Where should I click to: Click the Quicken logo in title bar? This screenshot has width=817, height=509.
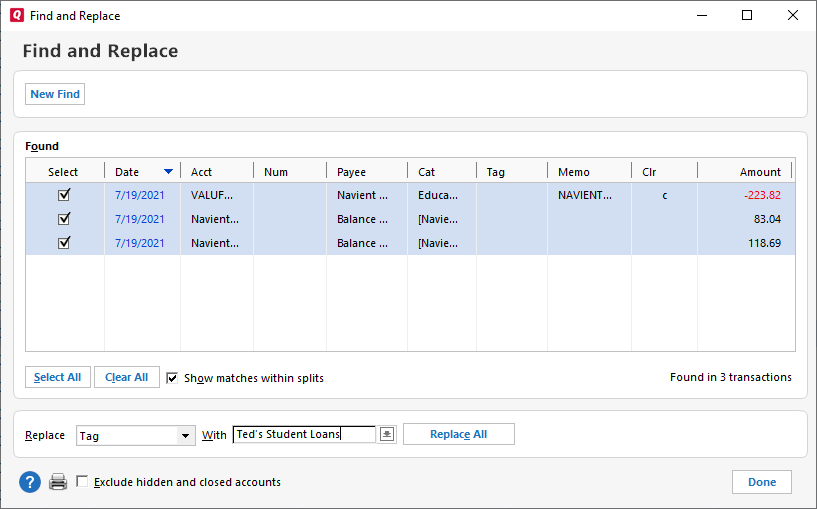point(14,16)
